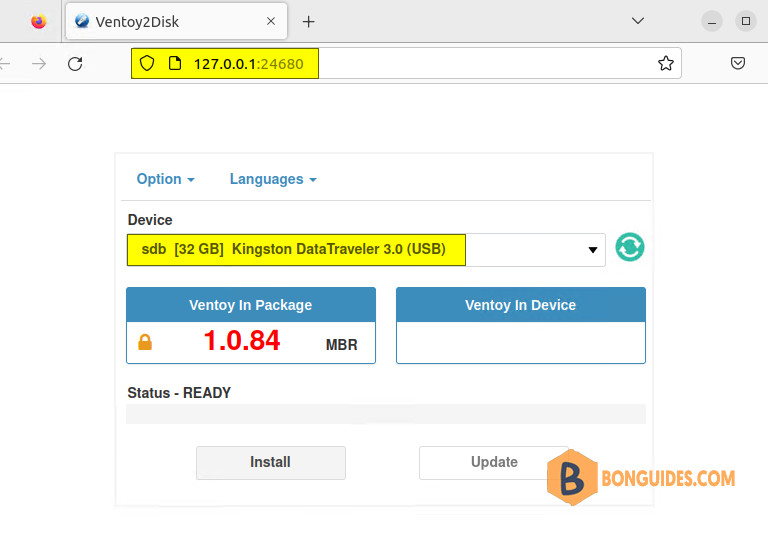Click the shield tracking protection icon

pos(147,63)
